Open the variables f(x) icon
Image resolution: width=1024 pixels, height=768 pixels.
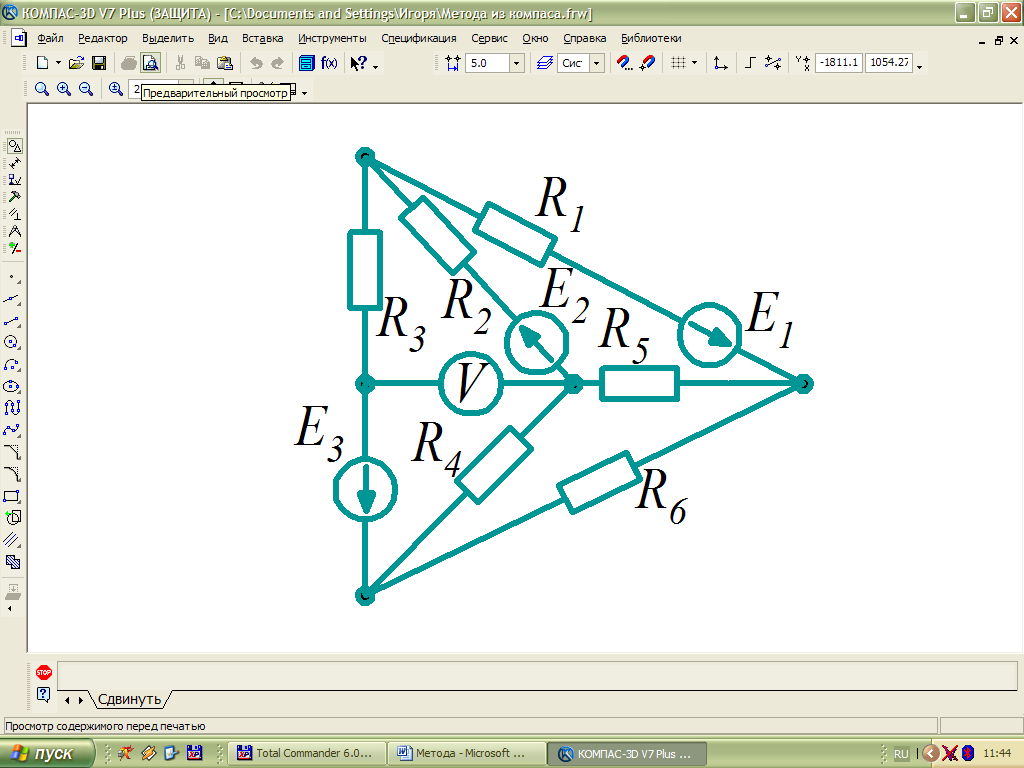click(x=329, y=63)
